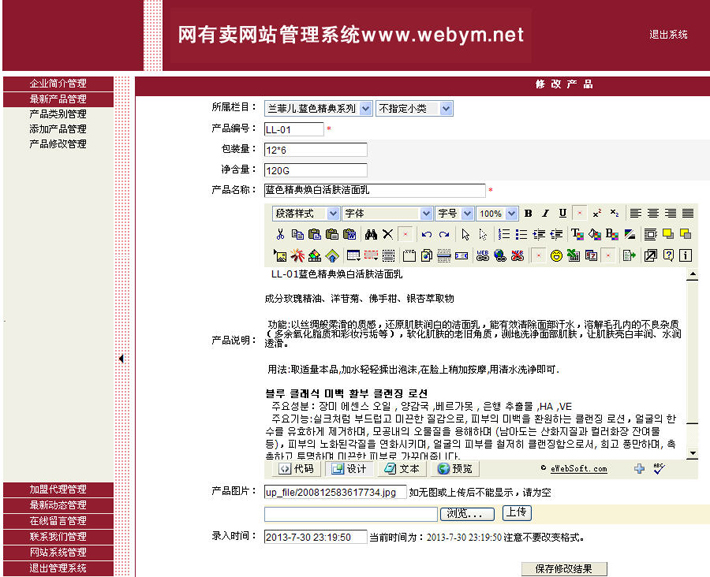Delete selection with the X icon
710x577 pixels.
(x=388, y=234)
